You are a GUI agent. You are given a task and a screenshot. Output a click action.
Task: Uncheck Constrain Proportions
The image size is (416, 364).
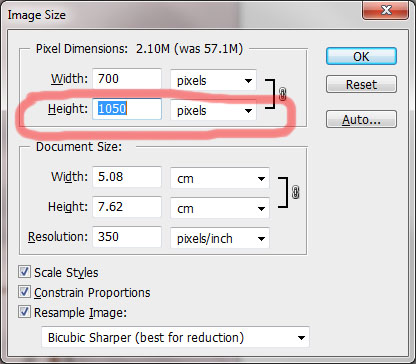(x=24, y=292)
